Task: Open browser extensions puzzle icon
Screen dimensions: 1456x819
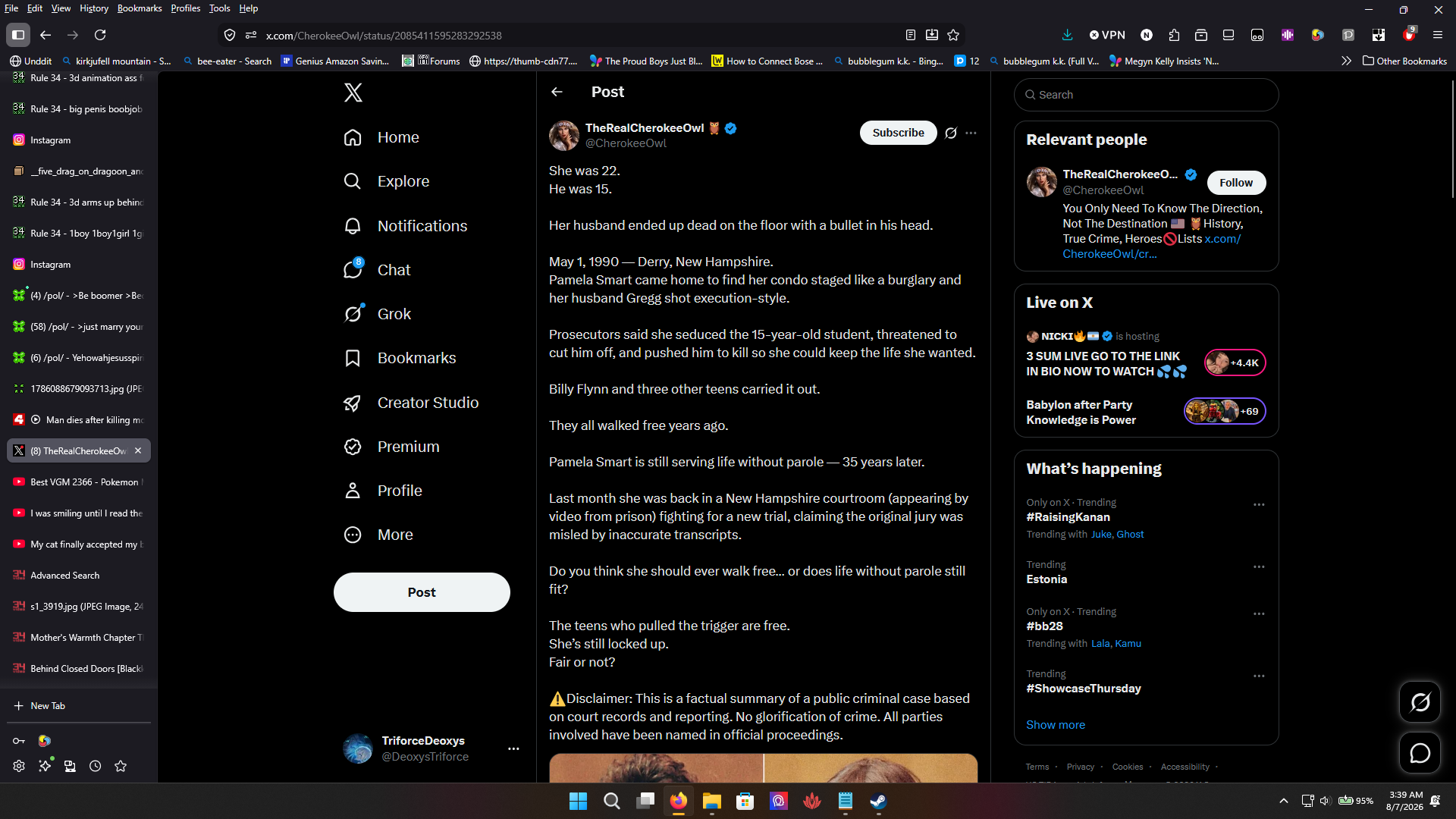Action: pyautogui.click(x=1174, y=35)
